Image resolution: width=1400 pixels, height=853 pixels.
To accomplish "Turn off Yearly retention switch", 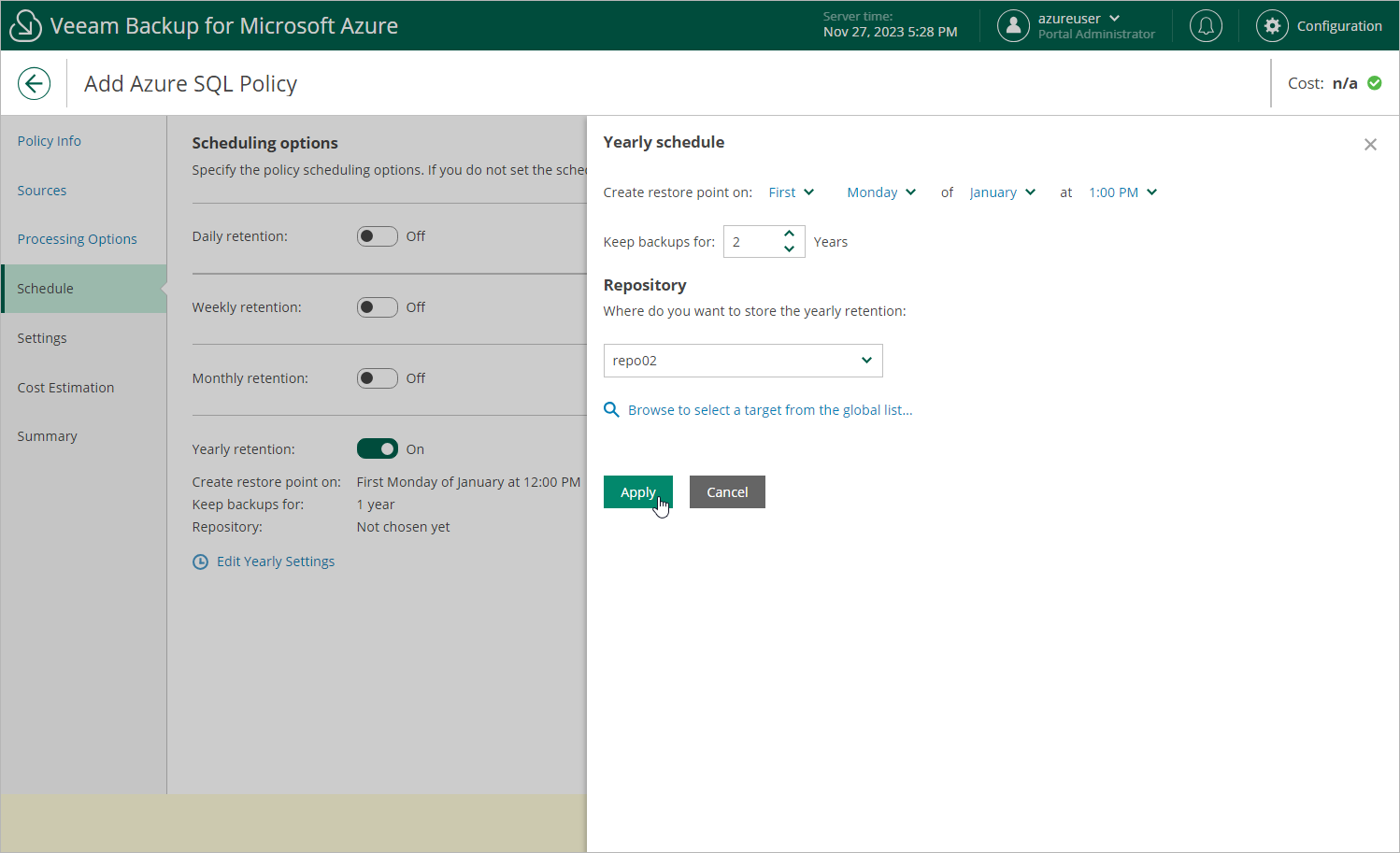I will (x=378, y=449).
